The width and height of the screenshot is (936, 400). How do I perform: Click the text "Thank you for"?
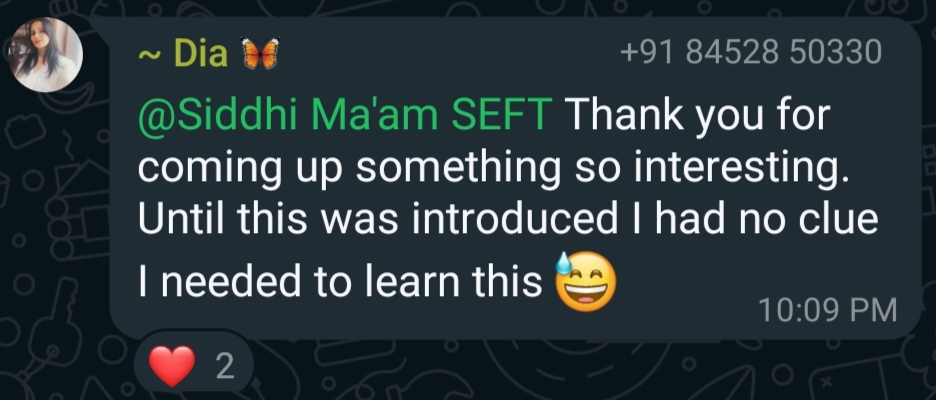tap(699, 117)
